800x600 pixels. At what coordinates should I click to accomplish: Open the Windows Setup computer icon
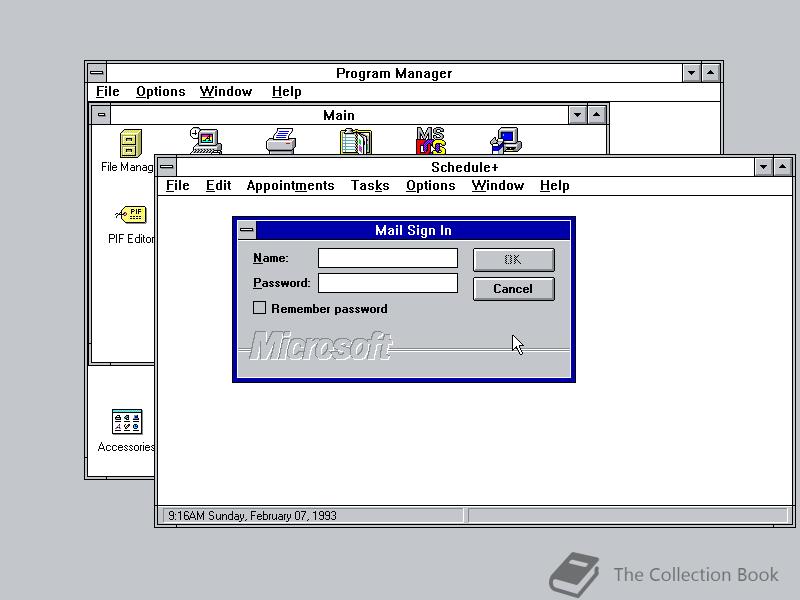coord(506,140)
